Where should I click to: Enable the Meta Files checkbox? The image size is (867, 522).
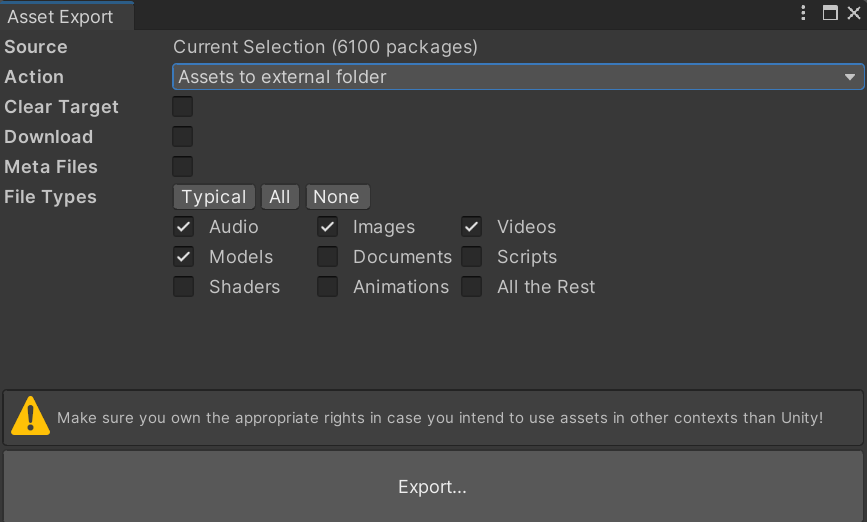click(182, 166)
